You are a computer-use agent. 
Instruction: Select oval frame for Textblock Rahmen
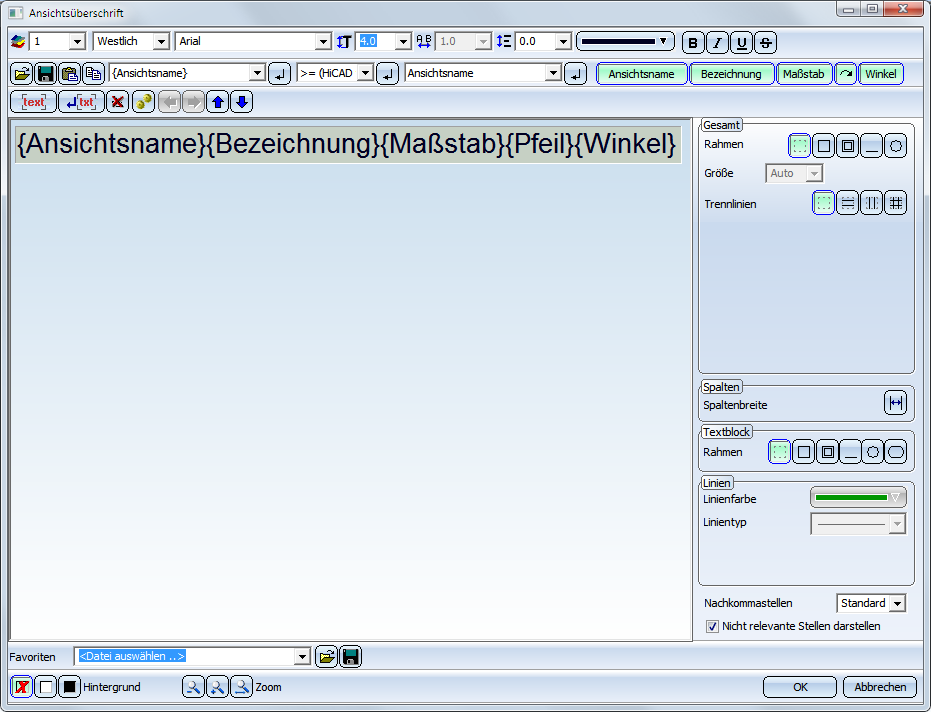tap(896, 452)
